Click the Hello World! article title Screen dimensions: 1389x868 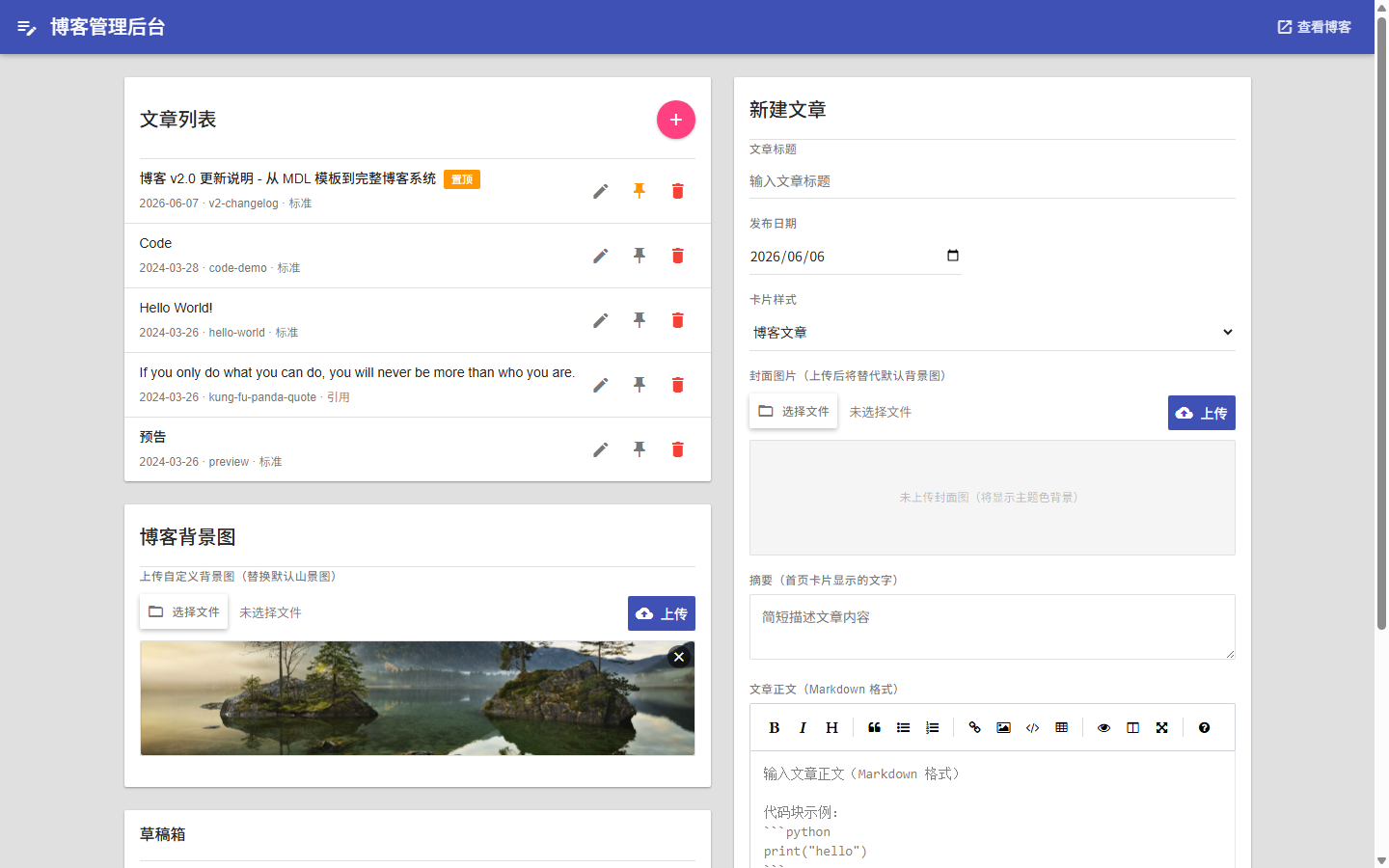(x=176, y=308)
